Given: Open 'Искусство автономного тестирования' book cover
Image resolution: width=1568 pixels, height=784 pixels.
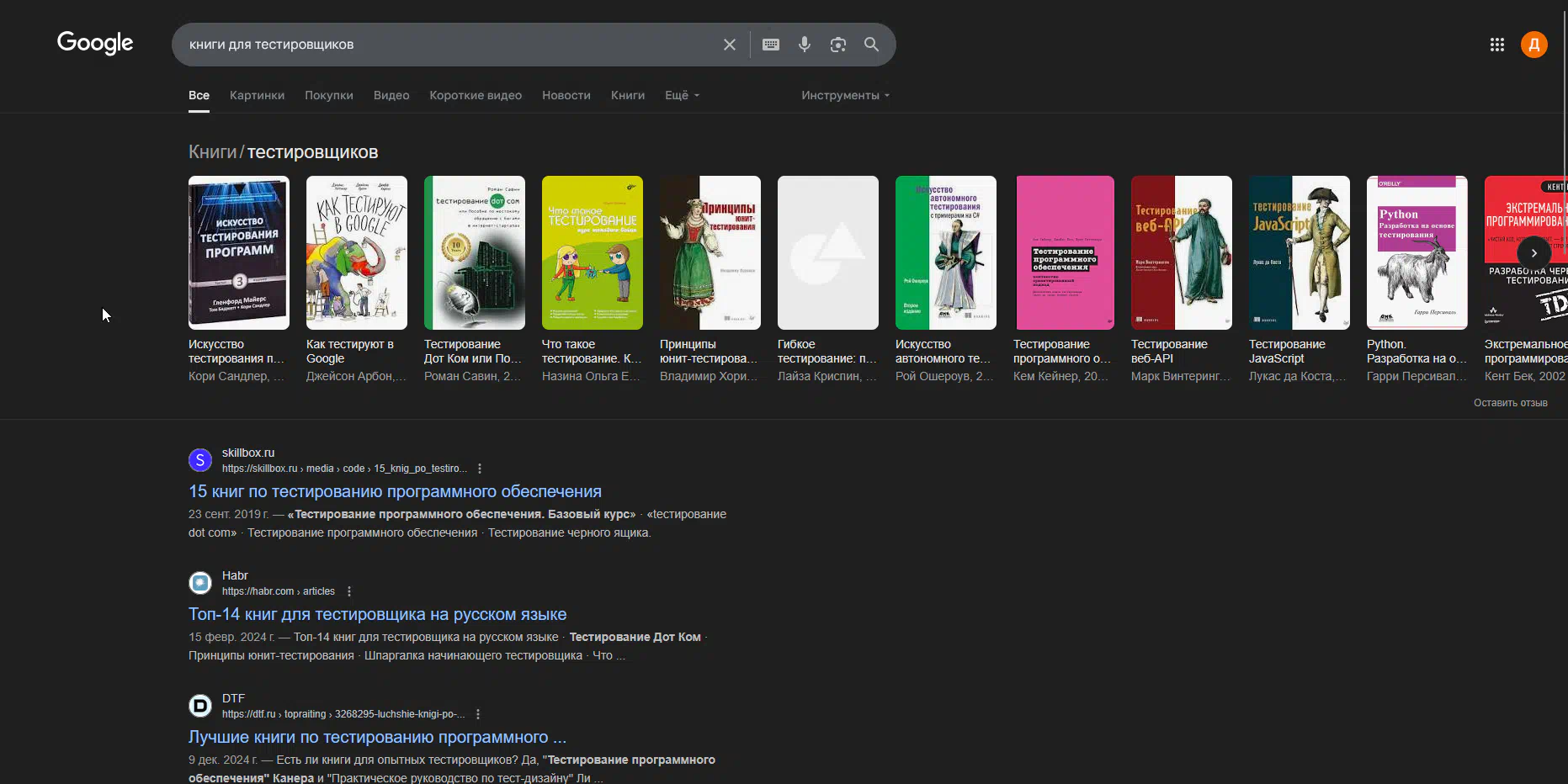Looking at the screenshot, I should coord(946,252).
